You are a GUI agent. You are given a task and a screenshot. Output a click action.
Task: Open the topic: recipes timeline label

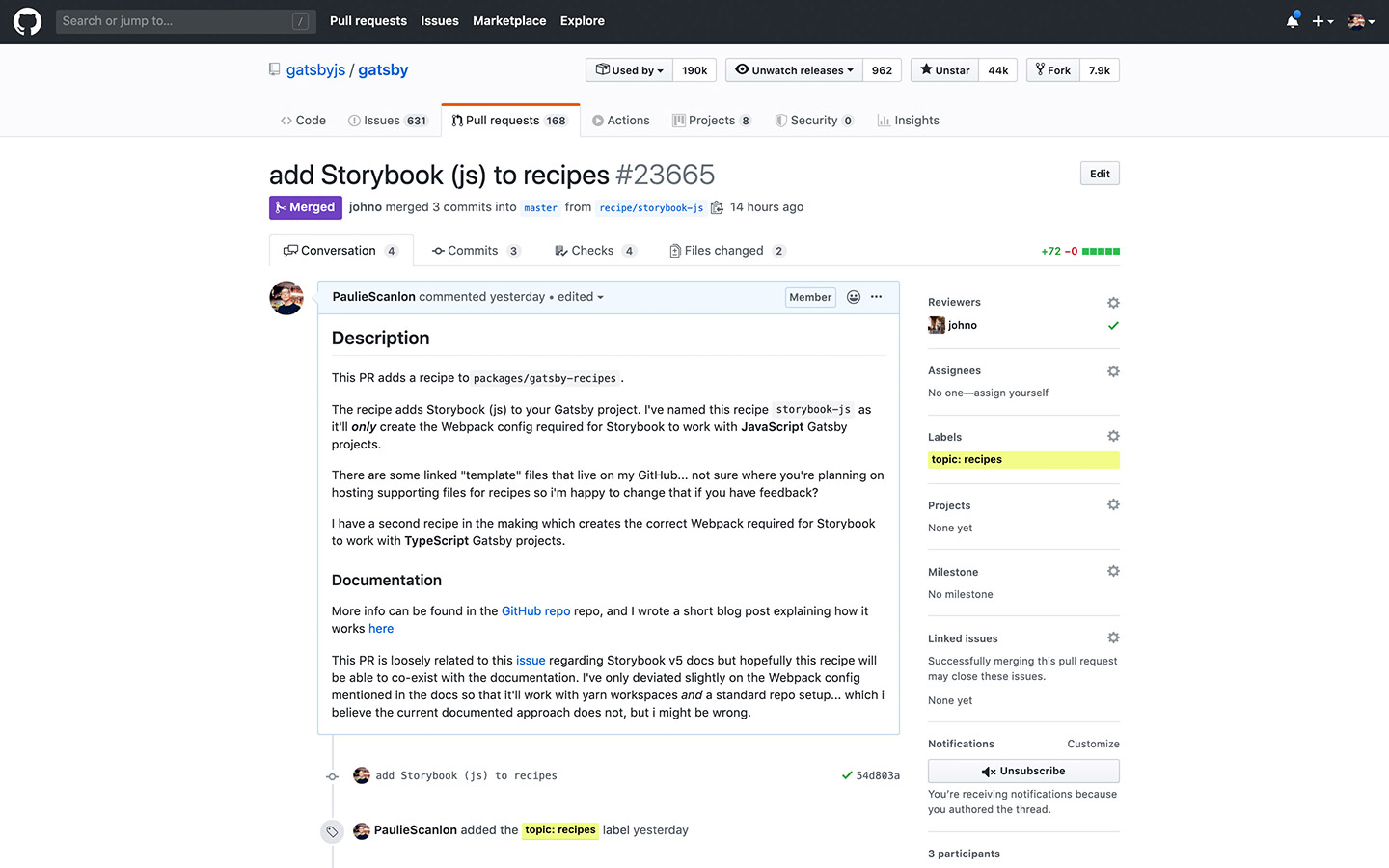click(x=560, y=830)
